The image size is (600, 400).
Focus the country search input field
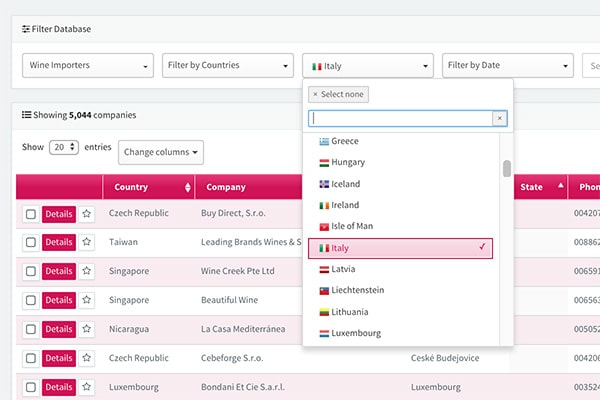pyautogui.click(x=400, y=118)
